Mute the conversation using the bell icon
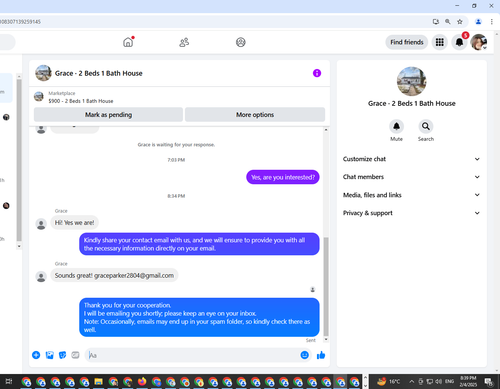Viewport: 500px width, 389px height. 396,126
